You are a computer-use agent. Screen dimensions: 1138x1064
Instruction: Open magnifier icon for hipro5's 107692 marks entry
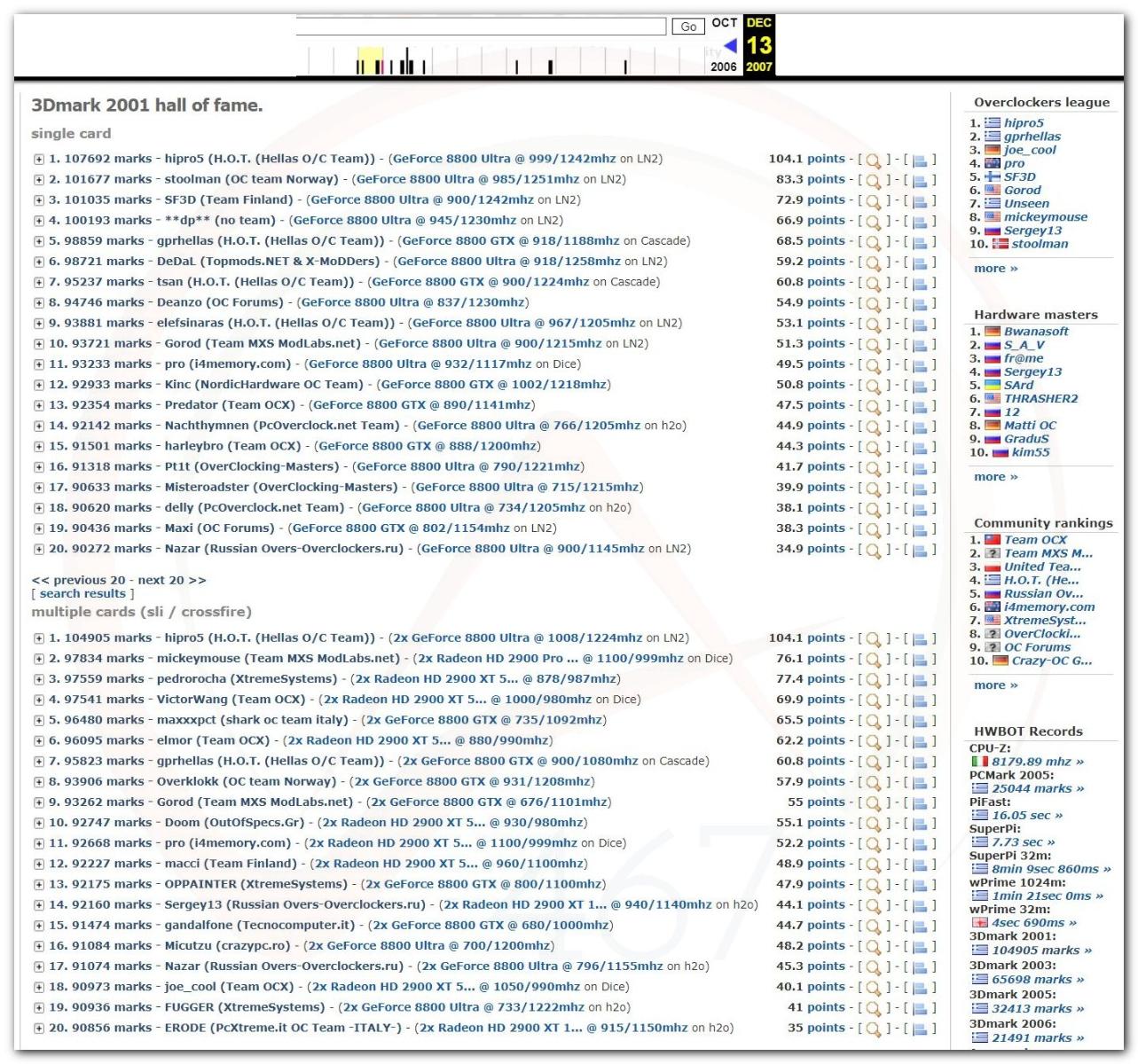pos(873,160)
